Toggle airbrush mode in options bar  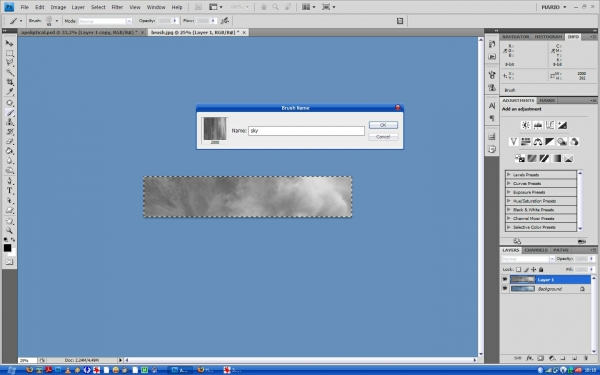tap(225, 21)
